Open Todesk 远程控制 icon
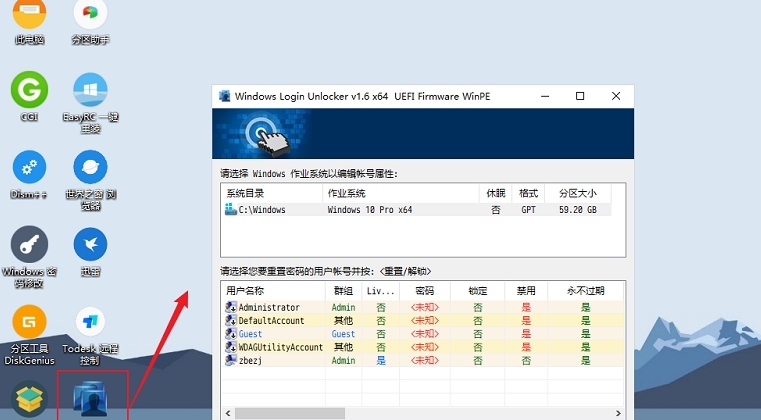Screen dimensions: 761x420 click(x=90, y=321)
